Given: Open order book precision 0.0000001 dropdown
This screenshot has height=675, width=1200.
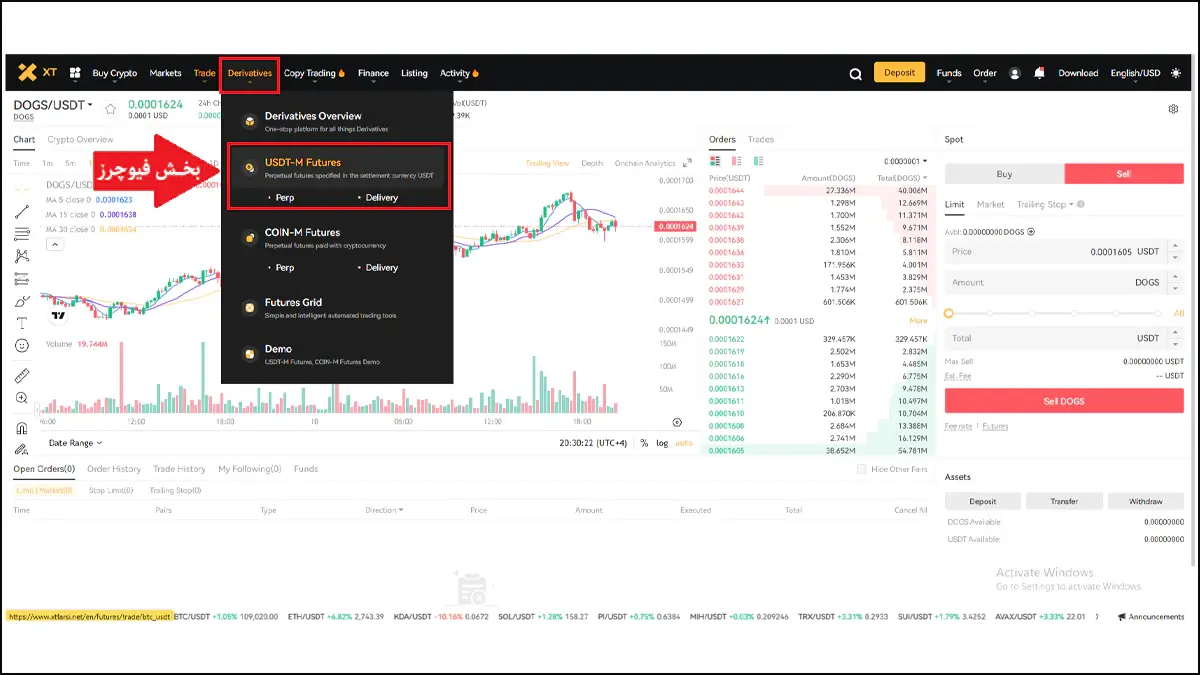Looking at the screenshot, I should click(905, 161).
